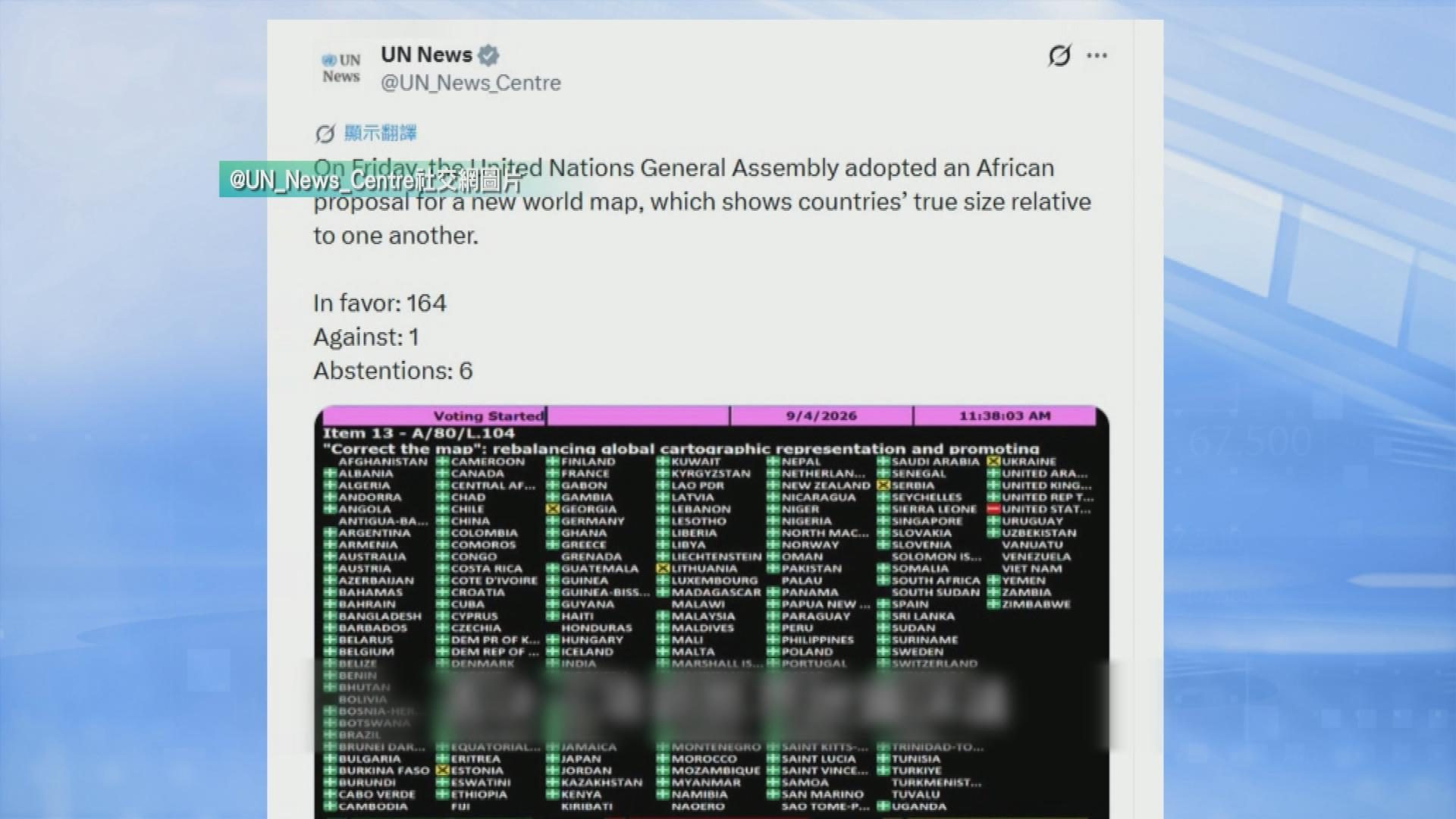Click ICELAND on the voting board

coord(587,652)
